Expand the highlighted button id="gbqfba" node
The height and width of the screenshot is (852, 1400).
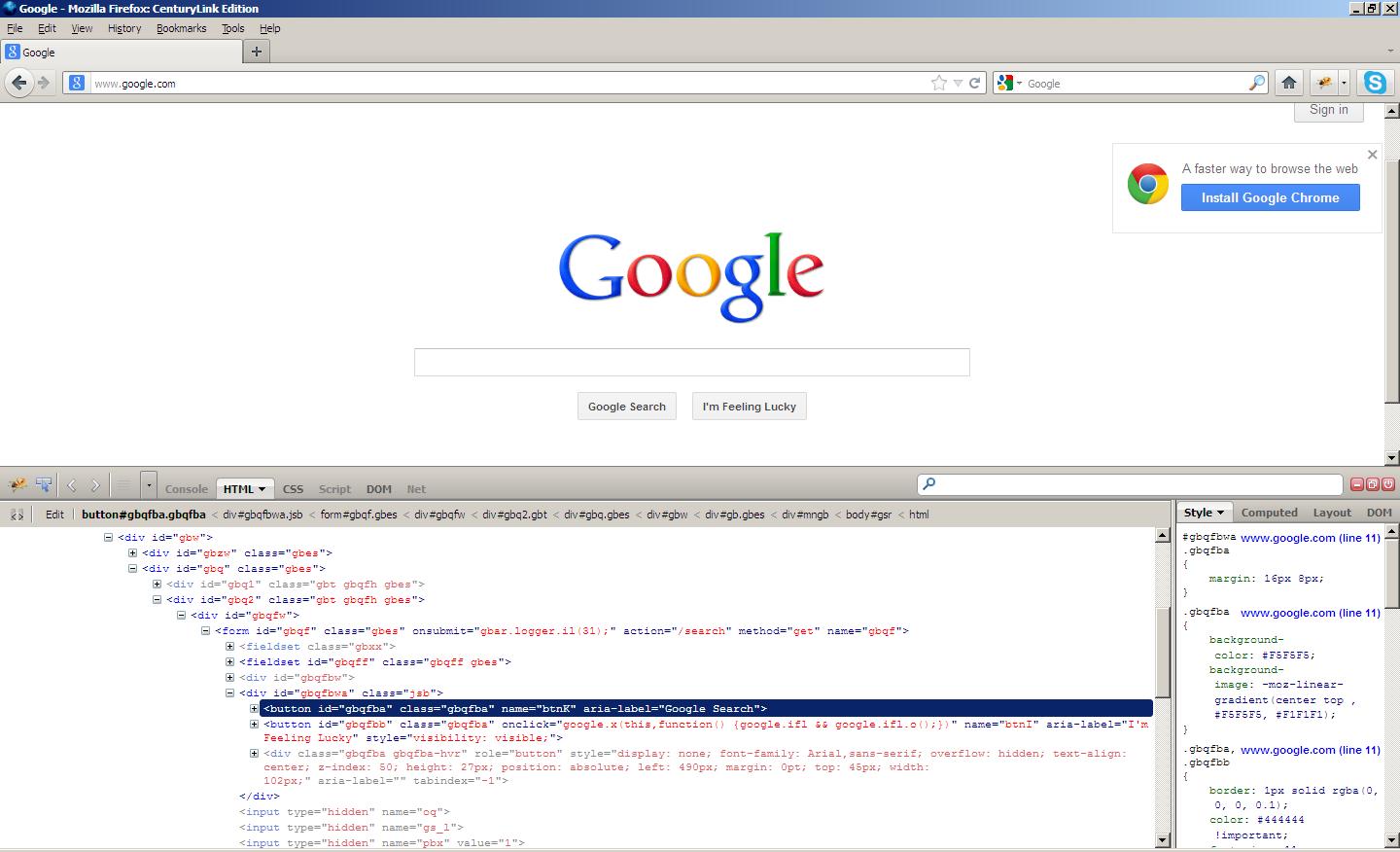pos(255,708)
